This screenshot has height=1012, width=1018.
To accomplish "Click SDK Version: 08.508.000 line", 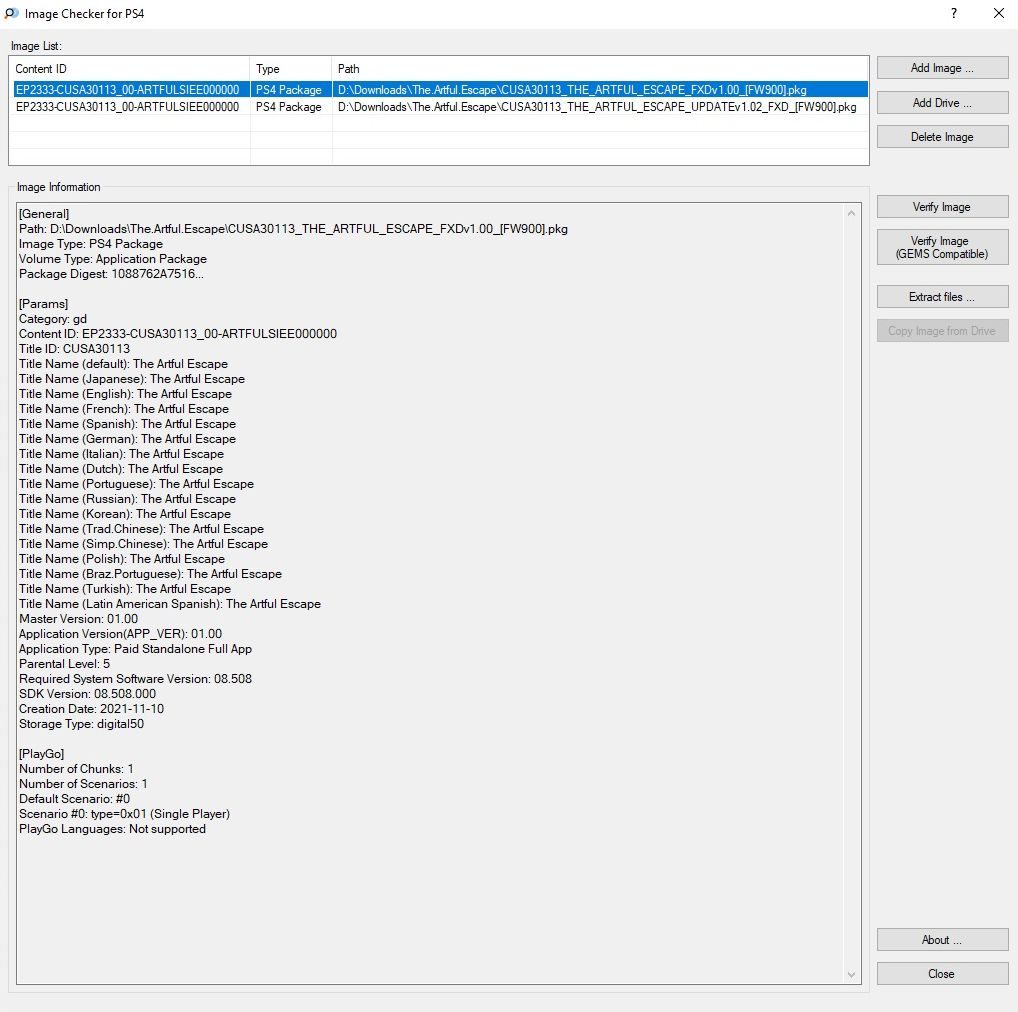I will [87, 693].
